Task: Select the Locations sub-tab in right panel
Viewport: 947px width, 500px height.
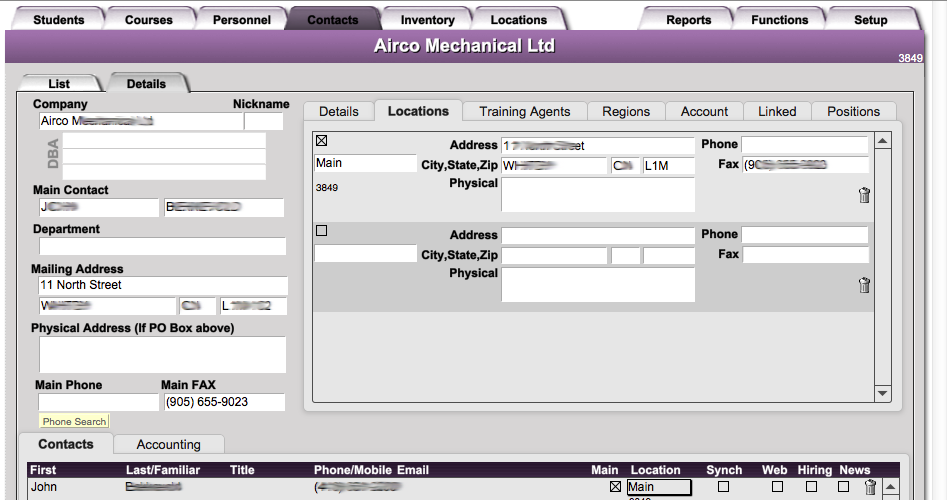Action: tap(419, 111)
